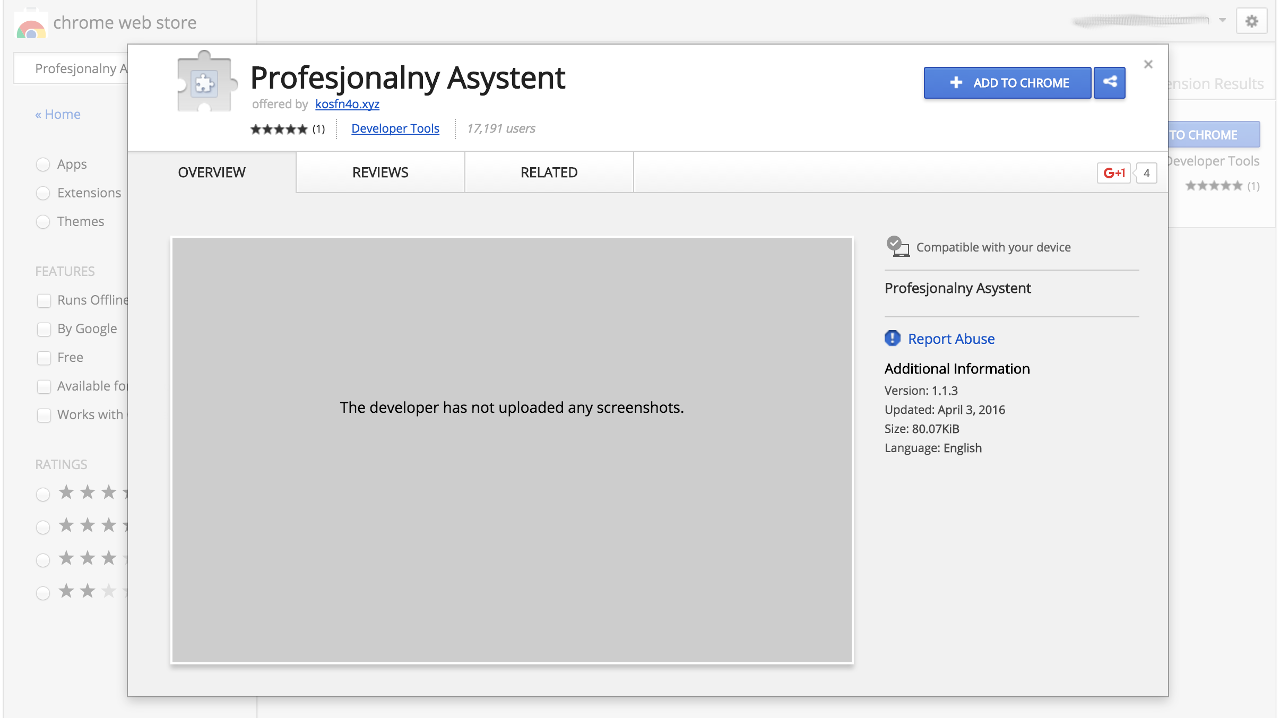The height and width of the screenshot is (718, 1280).
Task: Select the Themes radio button
Action: coord(43,222)
